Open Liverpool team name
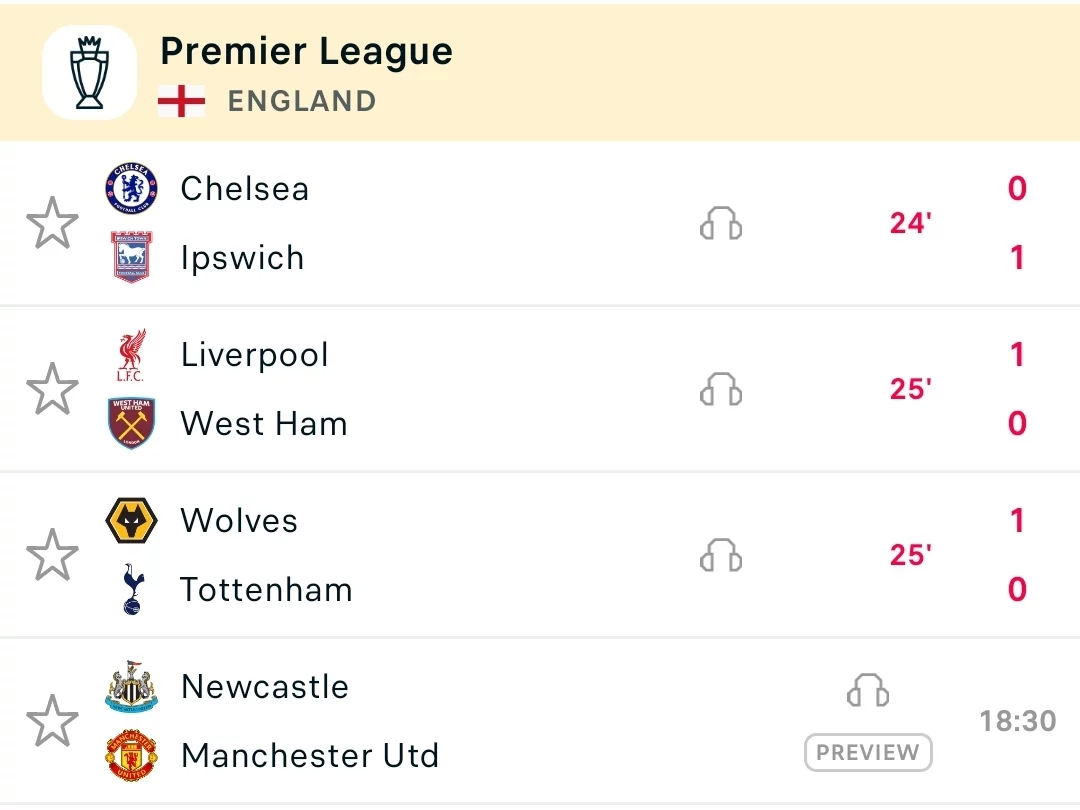The height and width of the screenshot is (810, 1080). point(255,355)
